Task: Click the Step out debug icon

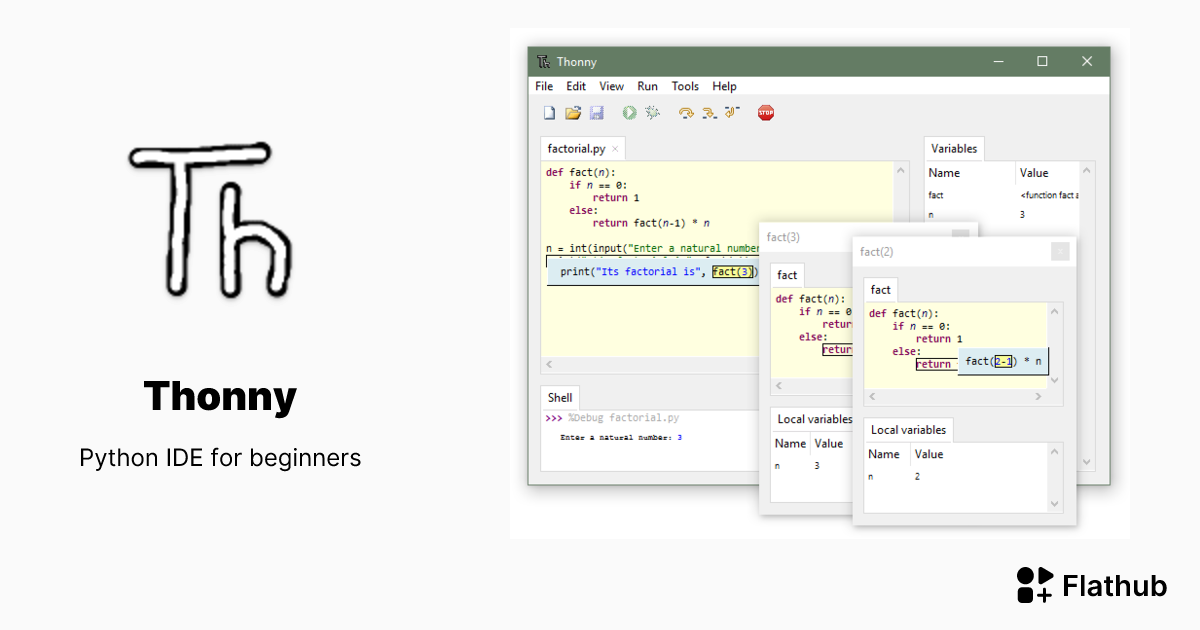Action: click(x=732, y=113)
